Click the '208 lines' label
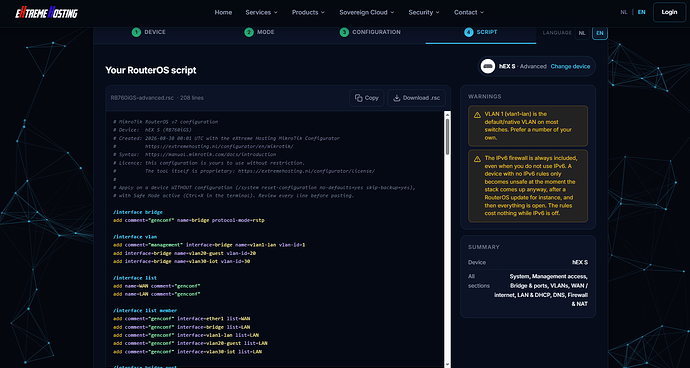 click(192, 98)
